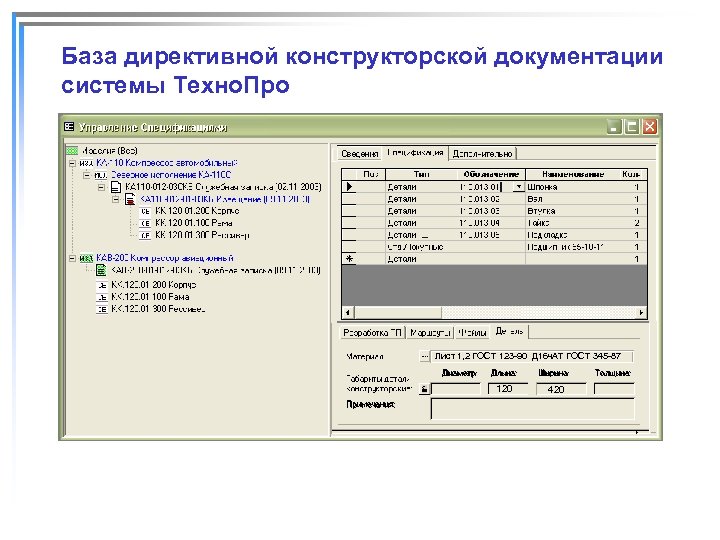
Task: Open the Дополнительно tab
Action: point(482,154)
